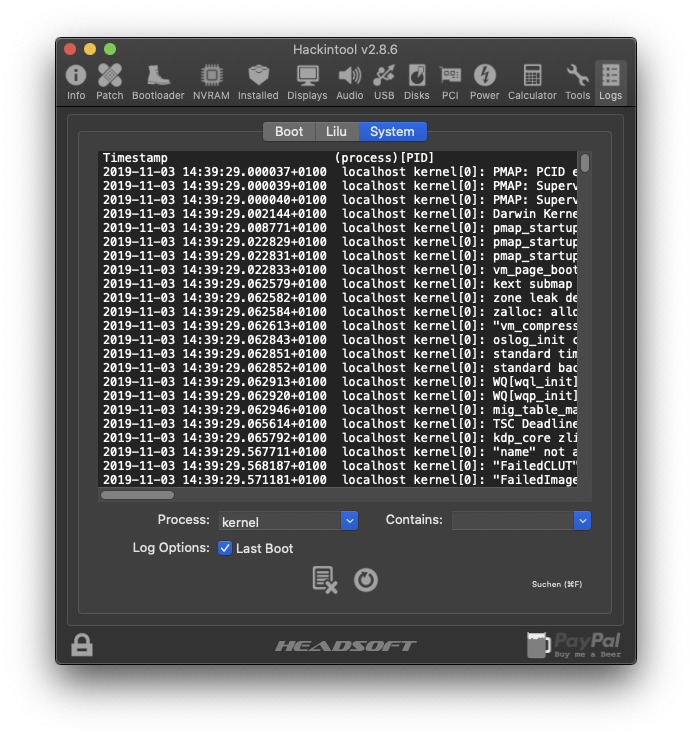Click the Contains text field

(513, 521)
